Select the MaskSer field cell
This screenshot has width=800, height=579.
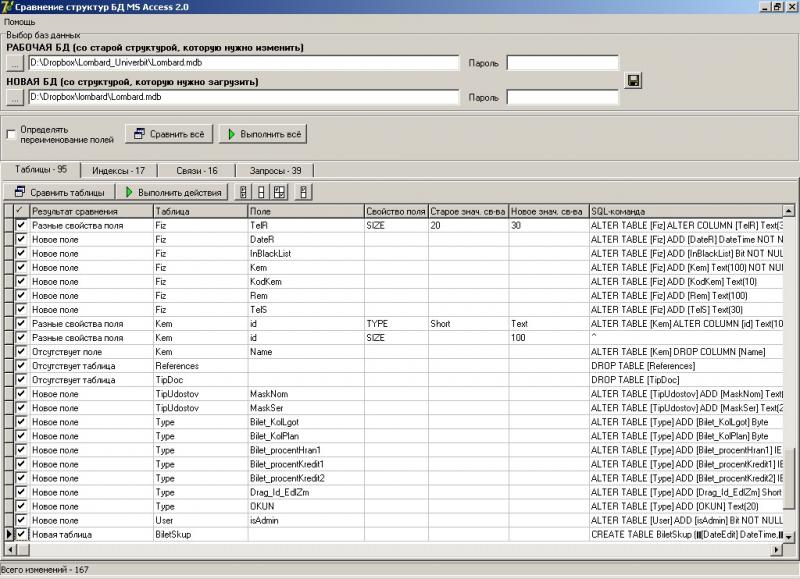click(306, 408)
